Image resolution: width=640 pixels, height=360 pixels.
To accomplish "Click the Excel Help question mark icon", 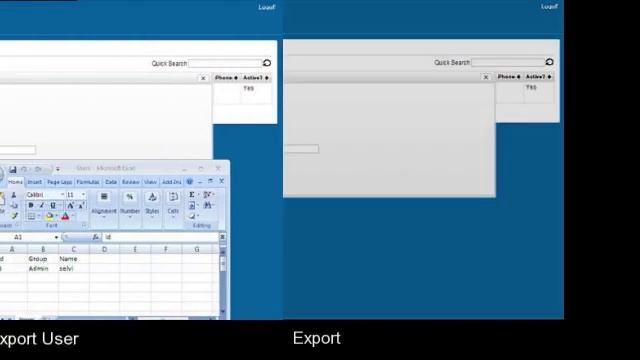I will pos(189,182).
